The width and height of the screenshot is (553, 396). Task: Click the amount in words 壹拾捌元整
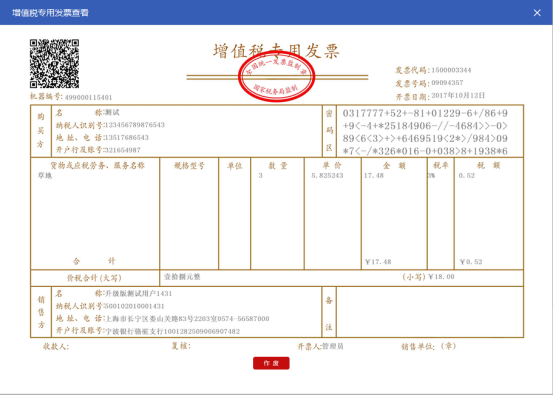click(182, 277)
